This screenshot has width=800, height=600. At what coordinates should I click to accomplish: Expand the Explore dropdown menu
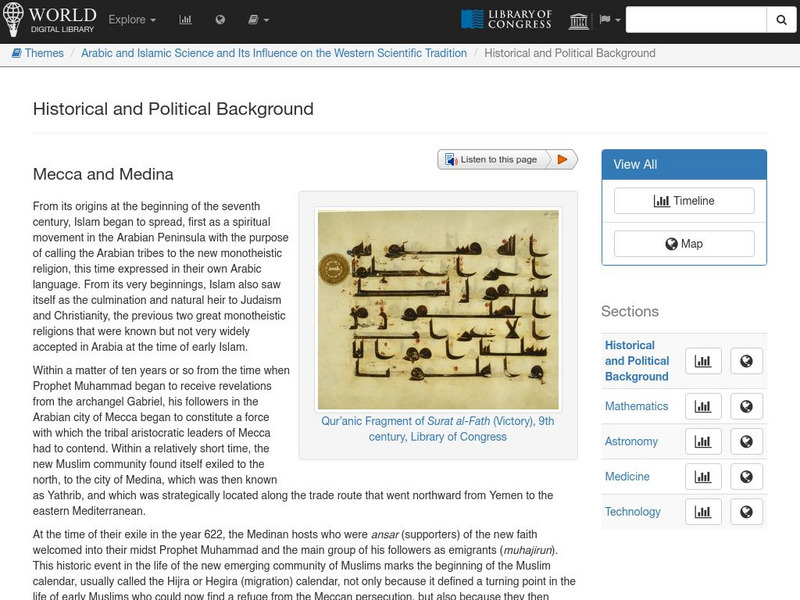pyautogui.click(x=132, y=20)
